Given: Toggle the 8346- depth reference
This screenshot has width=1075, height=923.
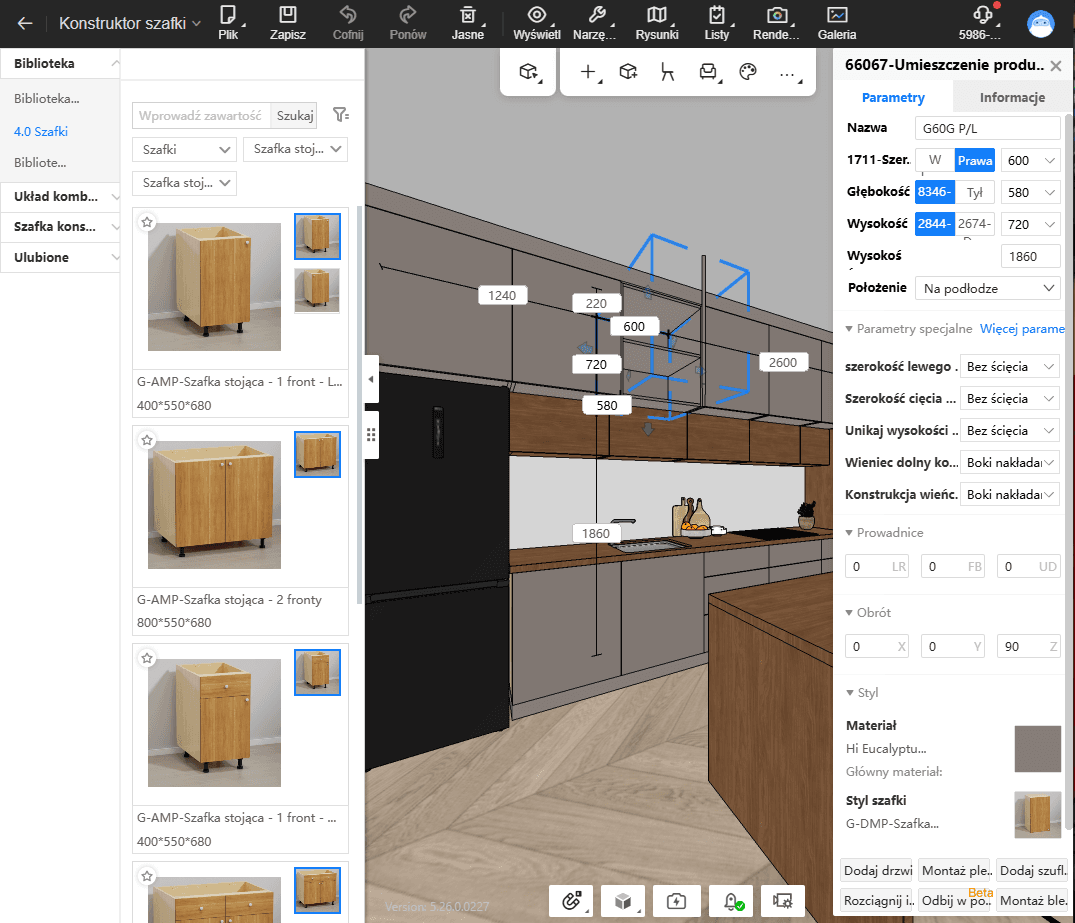Looking at the screenshot, I should pyautogui.click(x=934, y=192).
